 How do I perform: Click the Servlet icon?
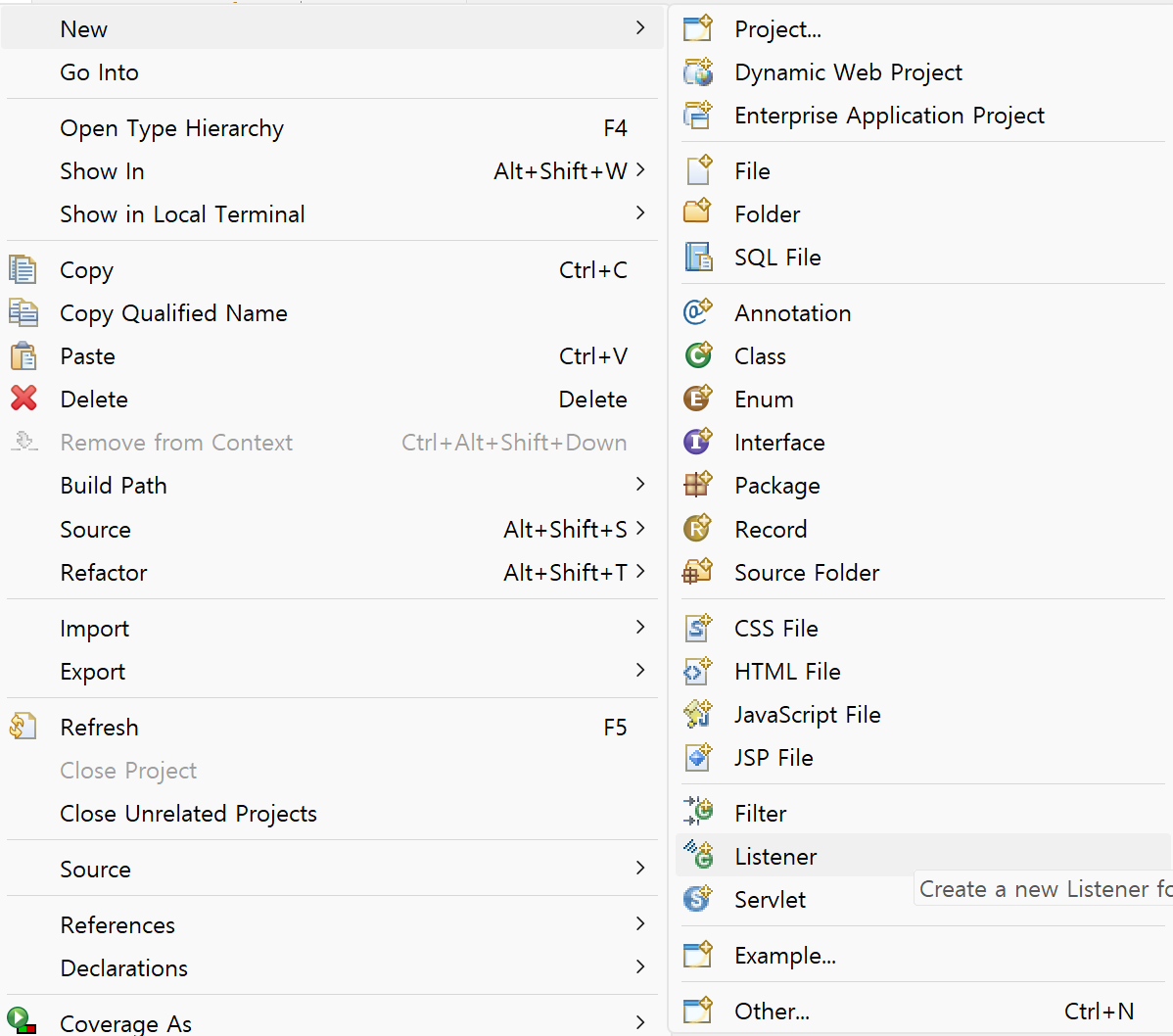pyautogui.click(x=698, y=899)
